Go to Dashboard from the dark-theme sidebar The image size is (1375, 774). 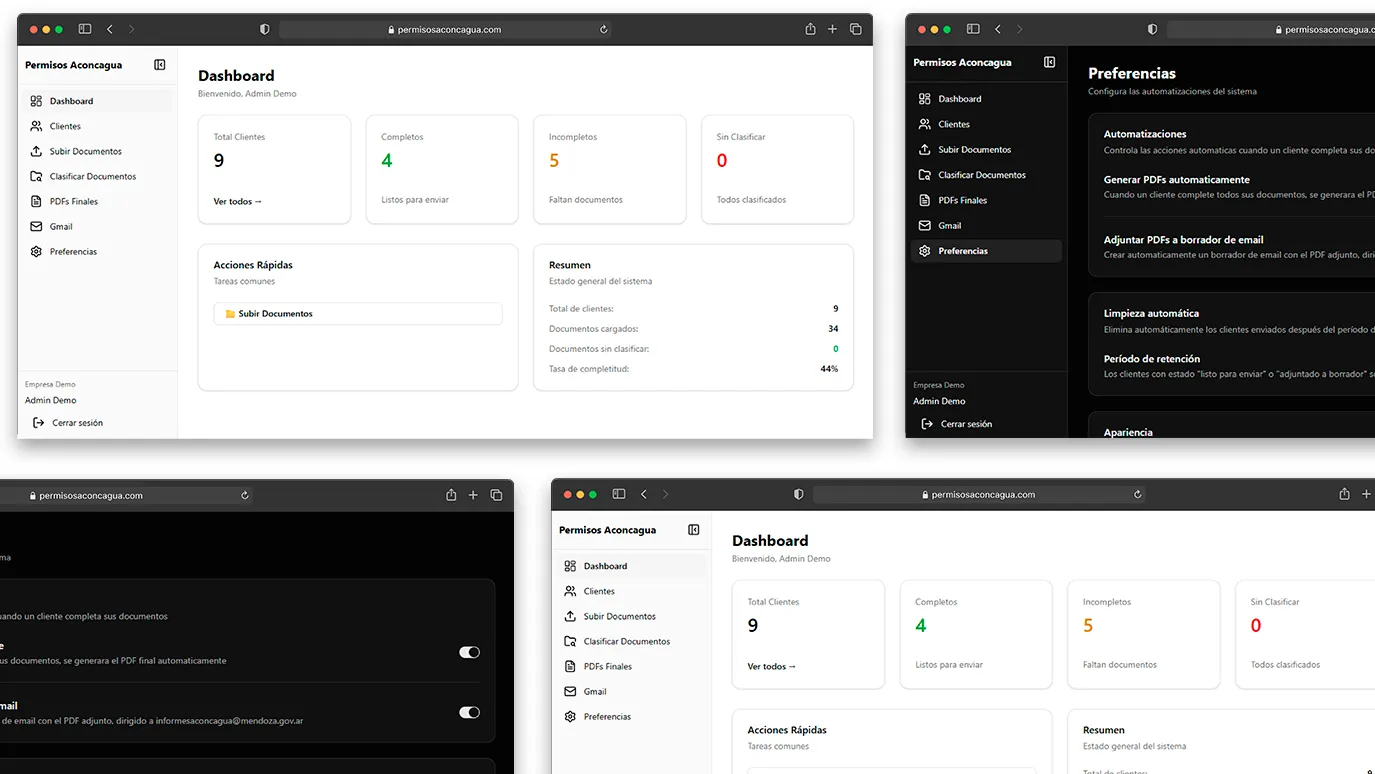(959, 99)
